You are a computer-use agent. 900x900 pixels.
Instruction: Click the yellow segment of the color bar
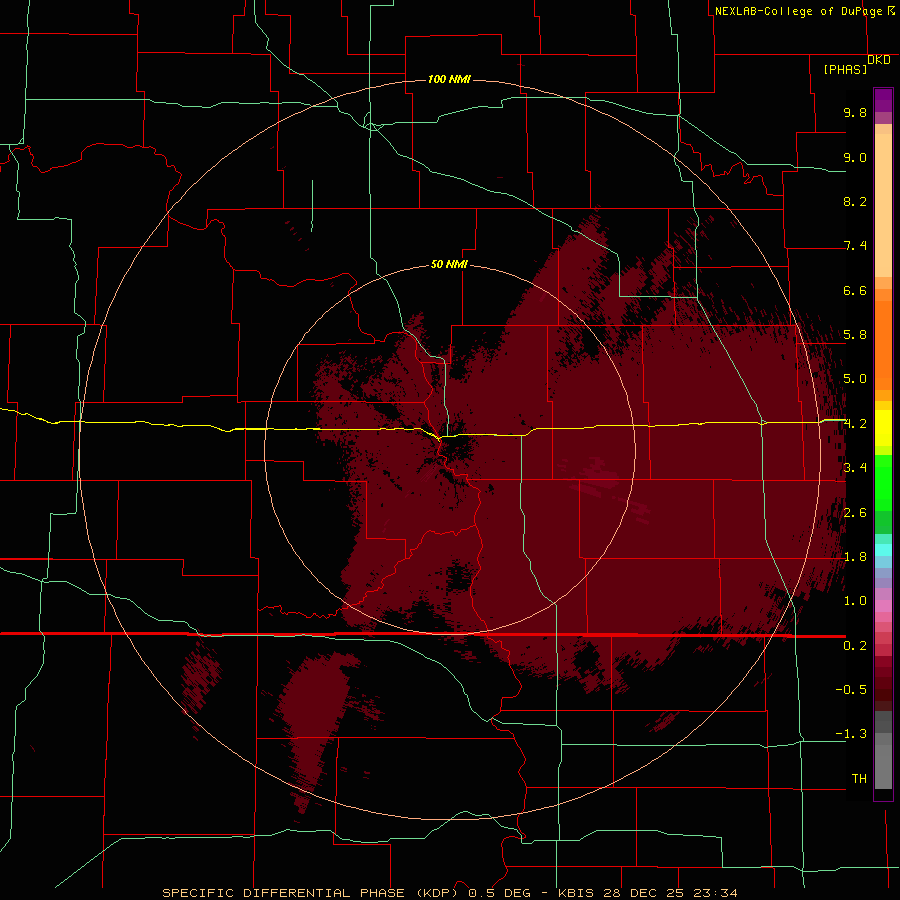click(x=883, y=428)
